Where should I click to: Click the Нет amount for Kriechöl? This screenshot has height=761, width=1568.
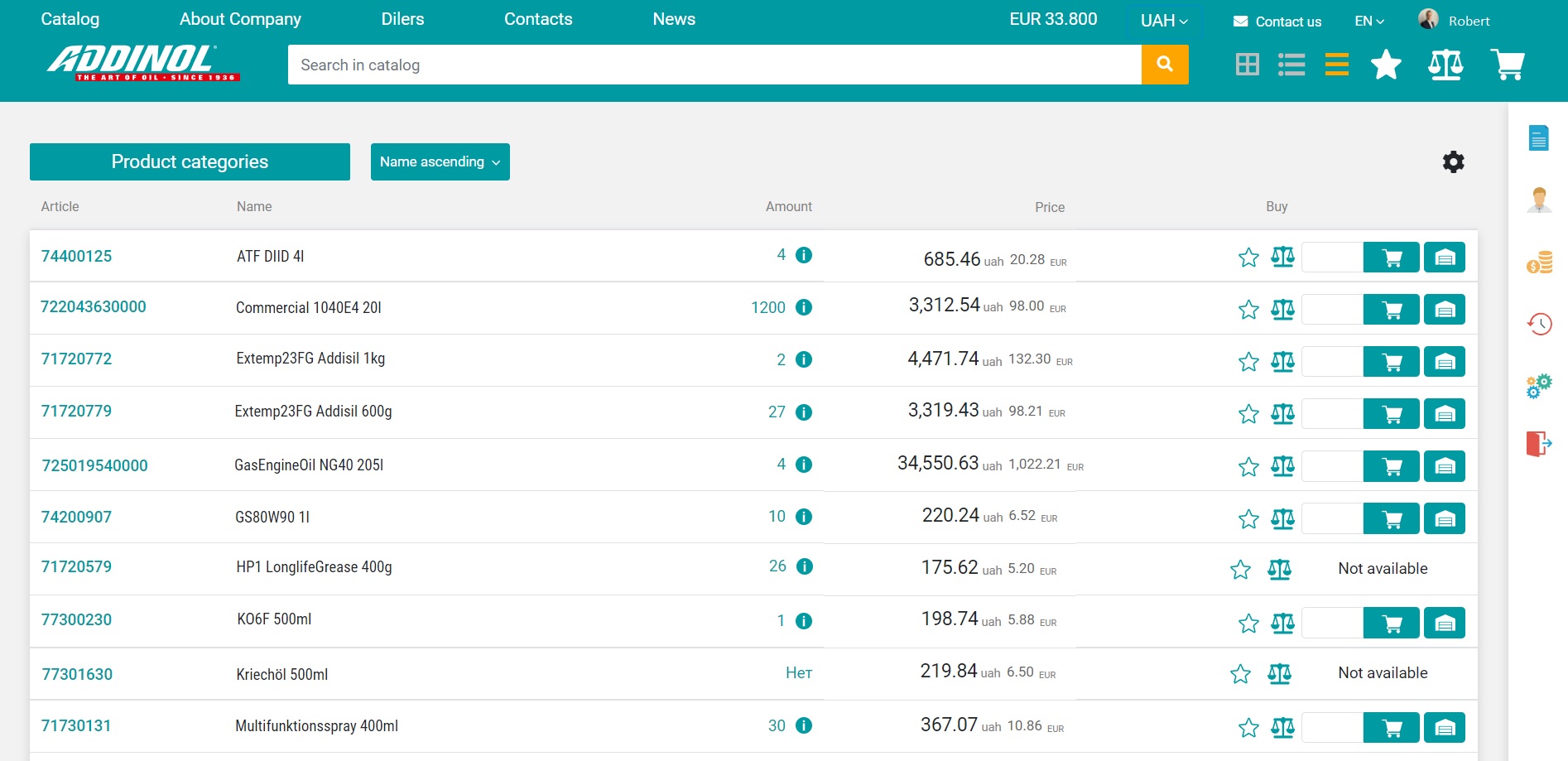coord(799,673)
